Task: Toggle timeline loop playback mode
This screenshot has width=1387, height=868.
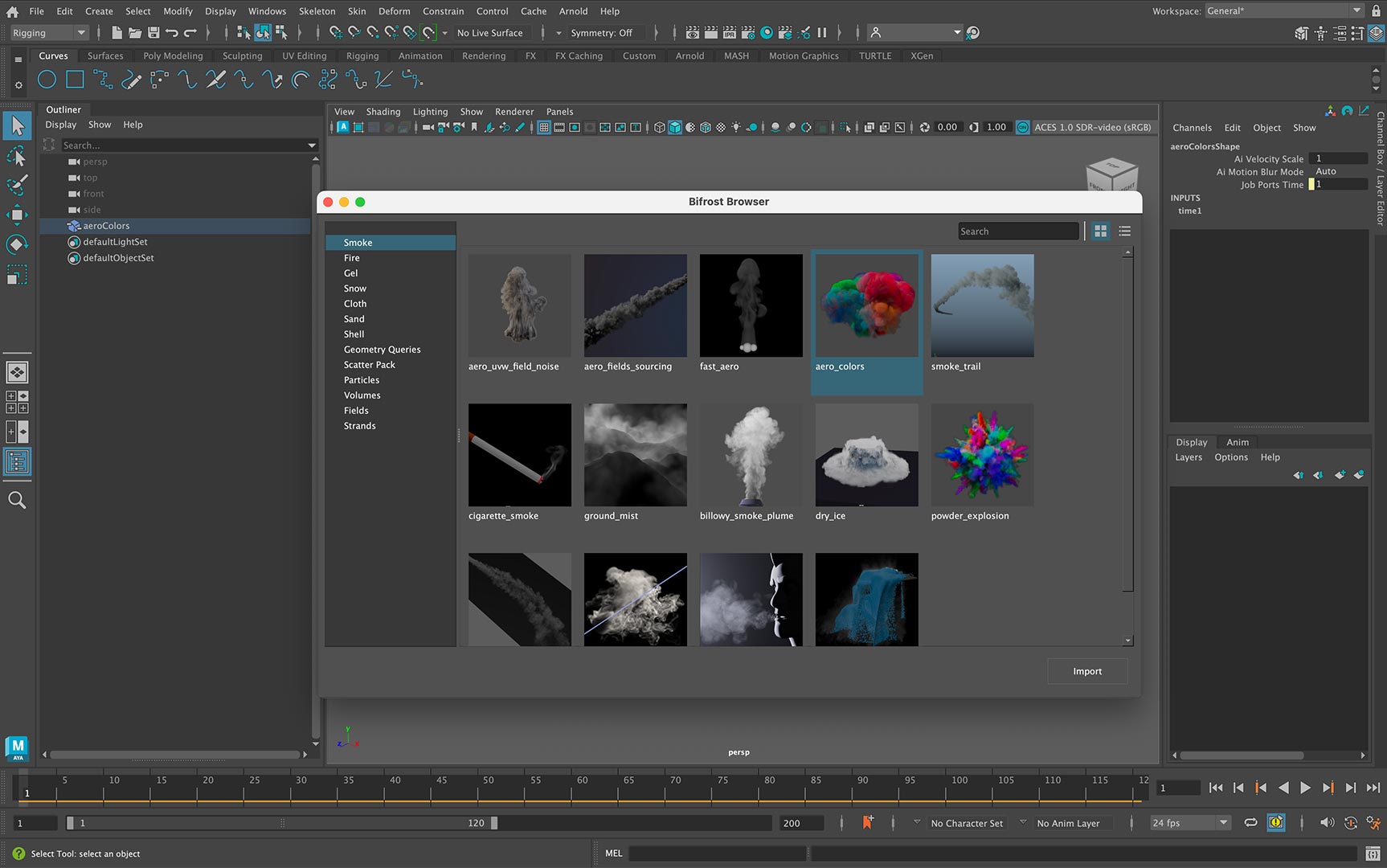Action: (1250, 822)
